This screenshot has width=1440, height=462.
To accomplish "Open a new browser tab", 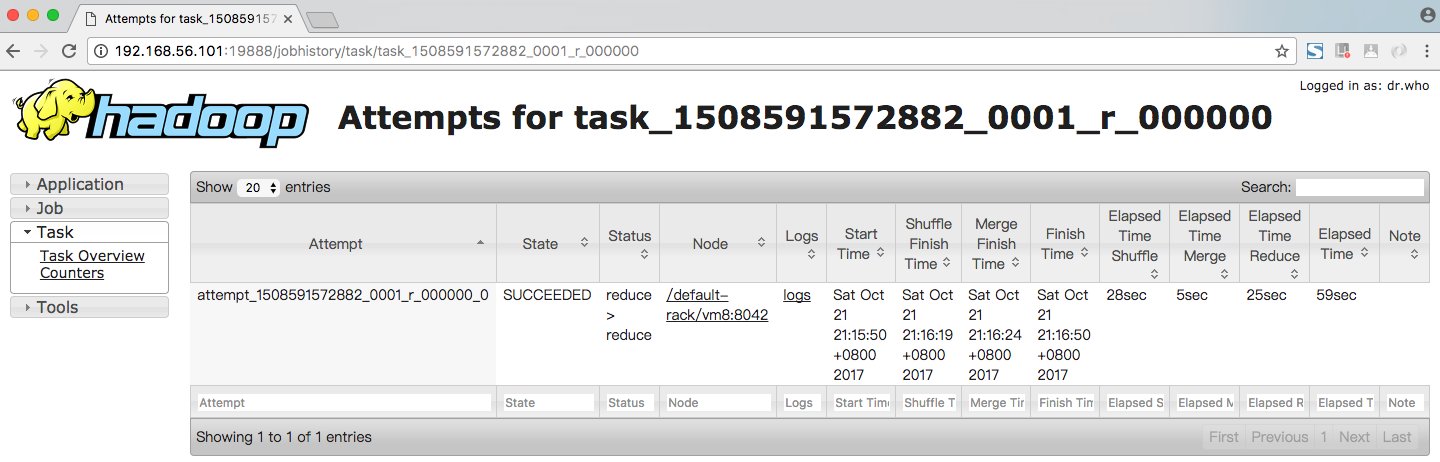I will (322, 20).
